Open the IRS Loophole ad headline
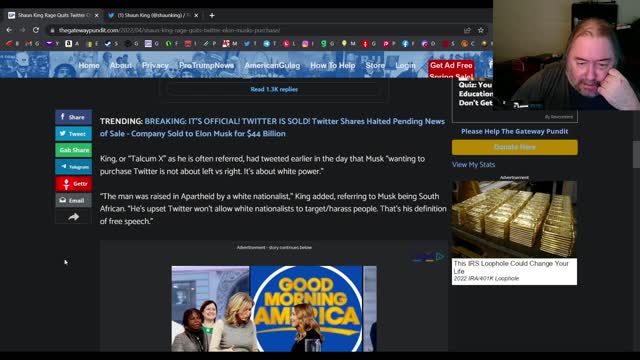Viewport: 640px width, 360px height. pyautogui.click(x=511, y=267)
